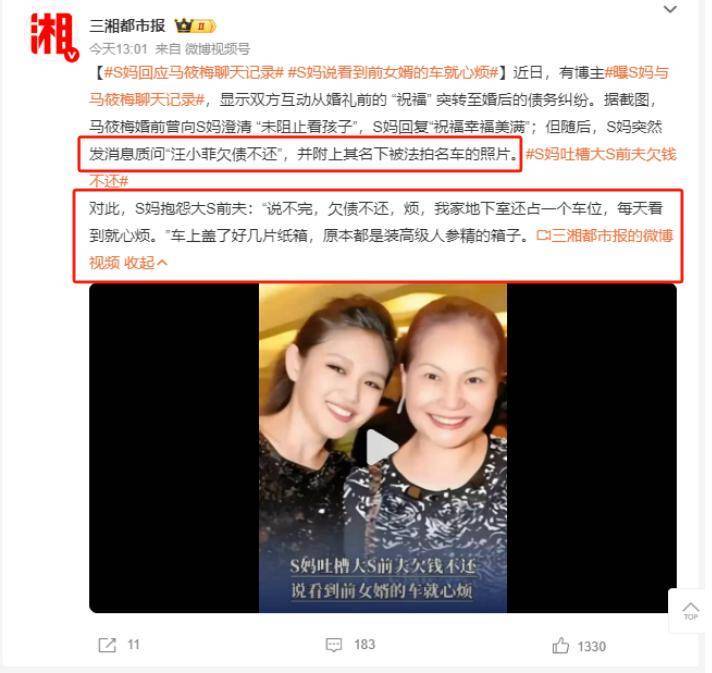The width and height of the screenshot is (712, 673).
Task: Open the post options chevron menu
Action: coord(670,9)
